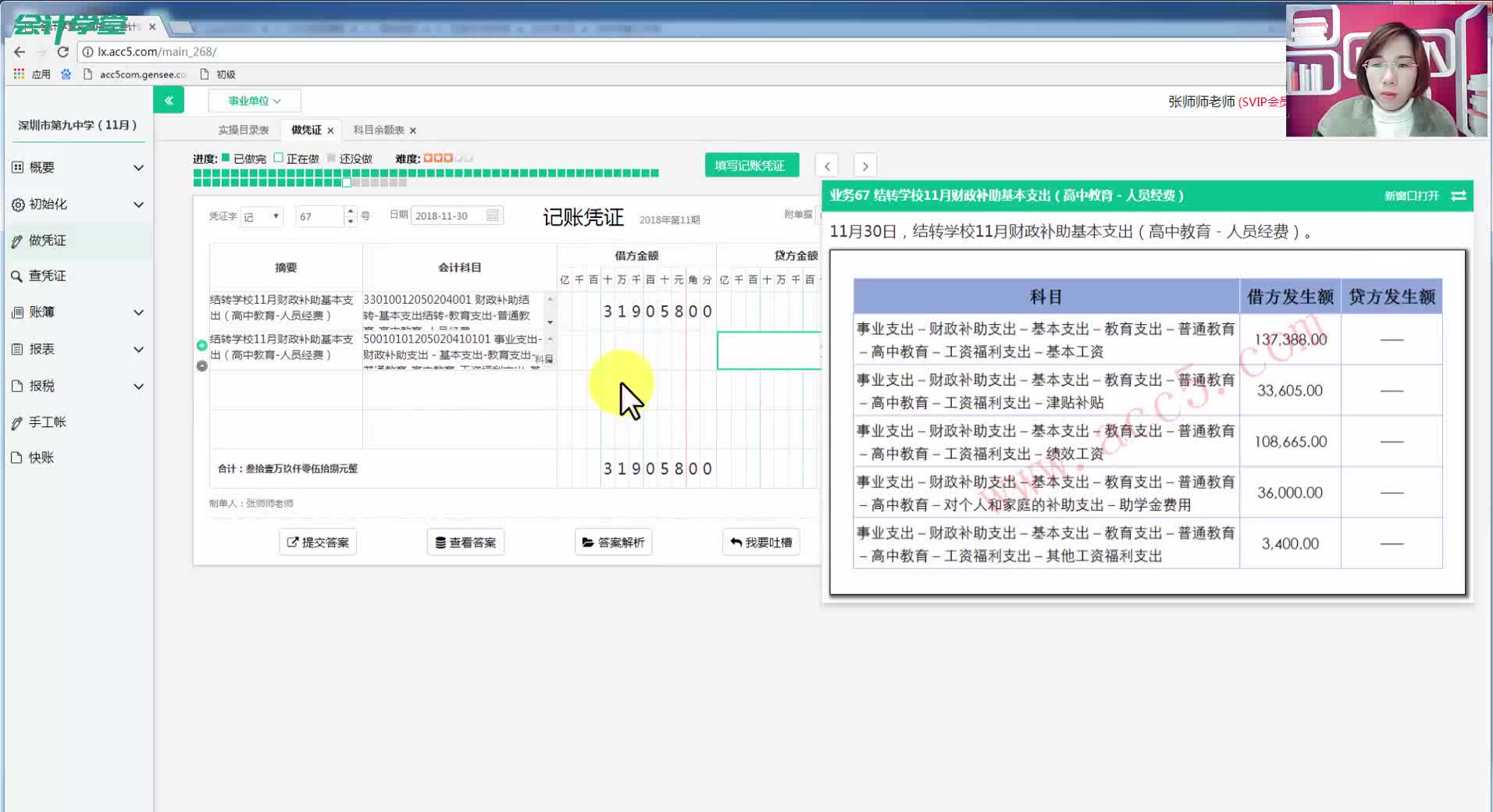Select 手工帐 in the sidebar
The width and height of the screenshot is (1493, 812).
tap(77, 422)
